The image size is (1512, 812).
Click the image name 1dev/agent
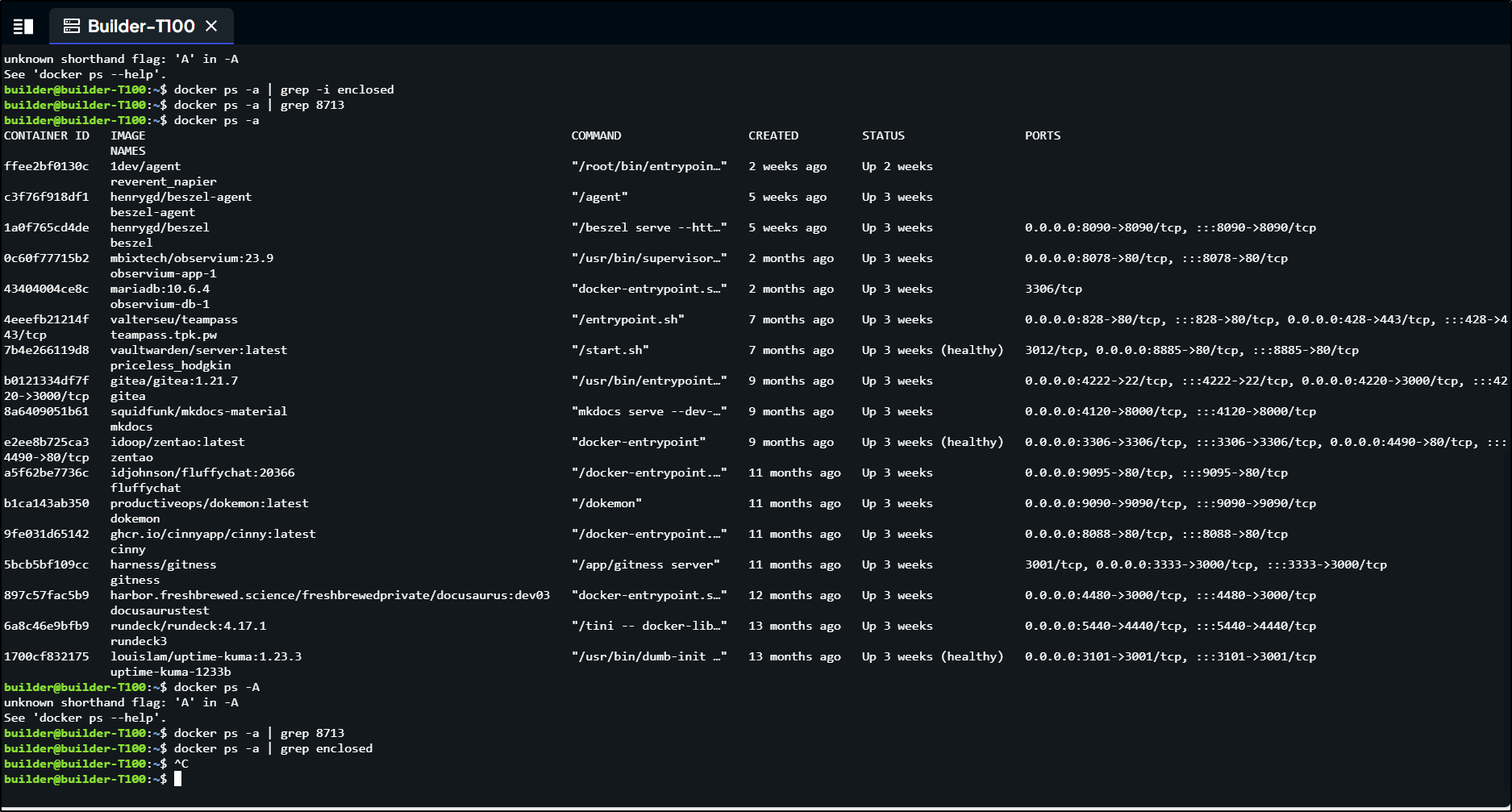[146, 166]
